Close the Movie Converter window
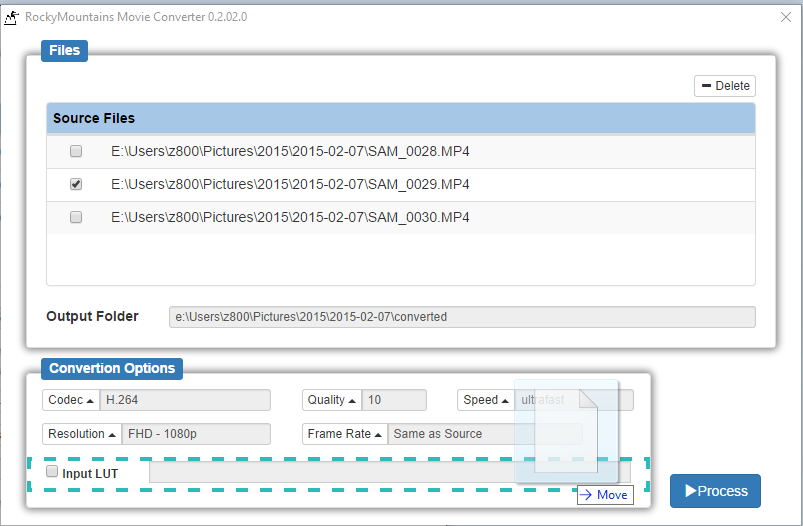This screenshot has height=526, width=803. (784, 17)
